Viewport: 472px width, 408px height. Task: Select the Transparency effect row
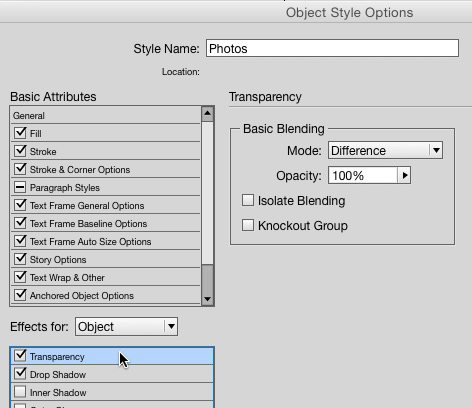pos(112,356)
